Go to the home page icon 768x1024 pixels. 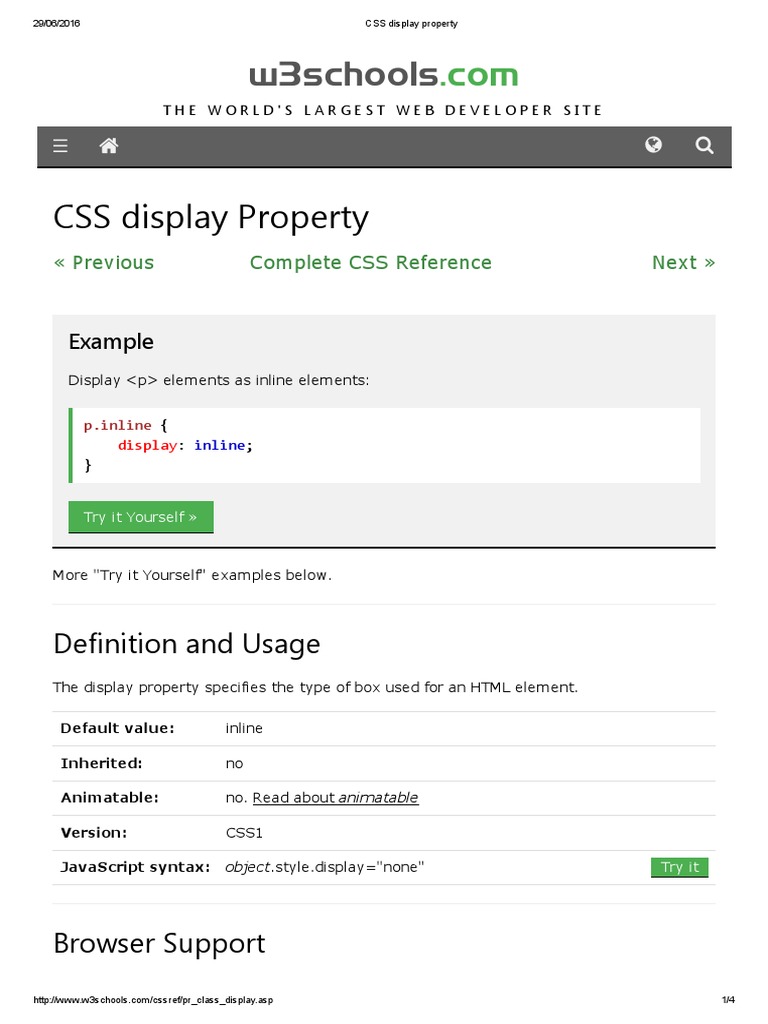[109, 146]
